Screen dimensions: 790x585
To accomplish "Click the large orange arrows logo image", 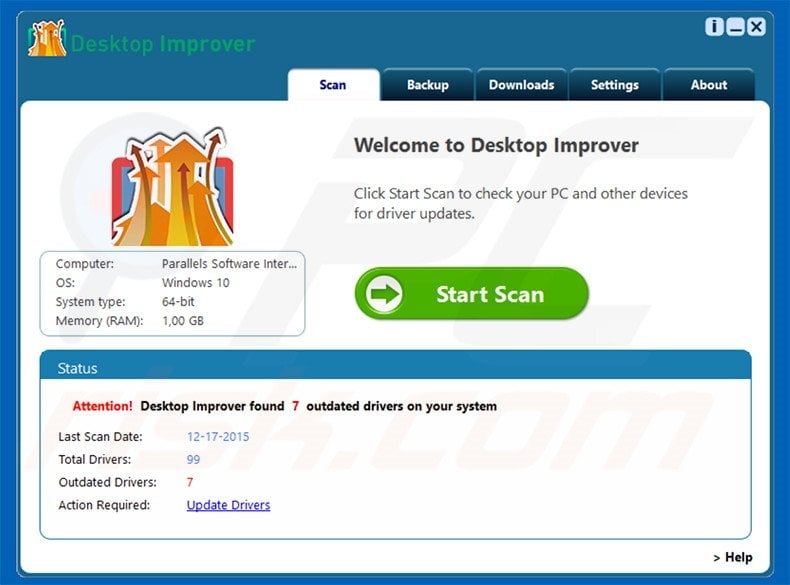I will [172, 186].
